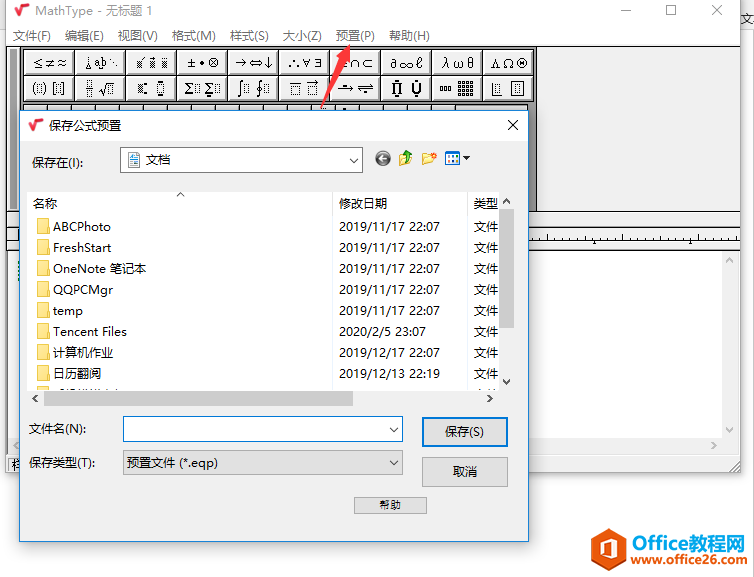Open products and set theory templates palette
The width and height of the screenshot is (754, 577).
[x=406, y=88]
